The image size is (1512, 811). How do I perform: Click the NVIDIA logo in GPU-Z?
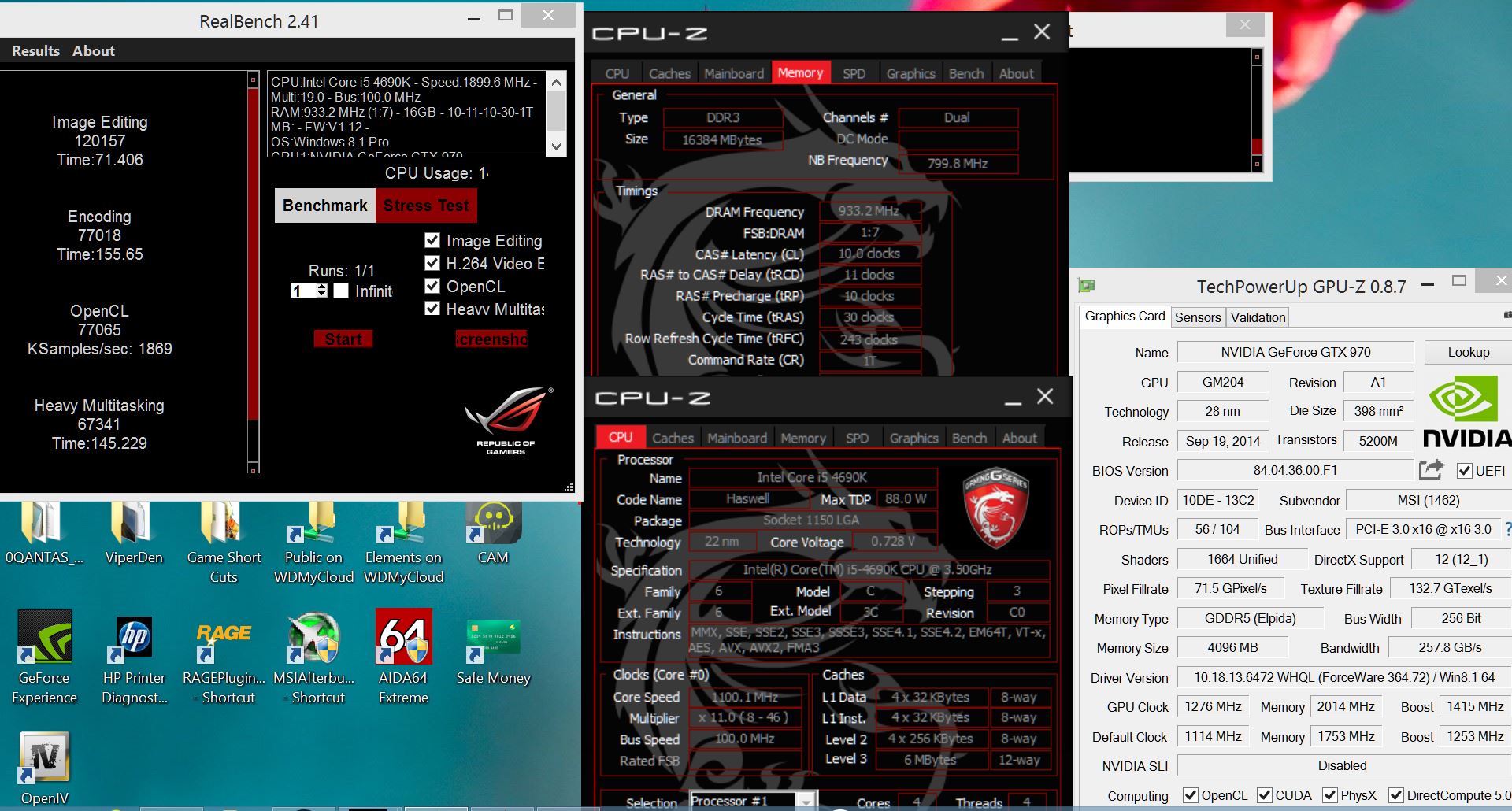1467,411
